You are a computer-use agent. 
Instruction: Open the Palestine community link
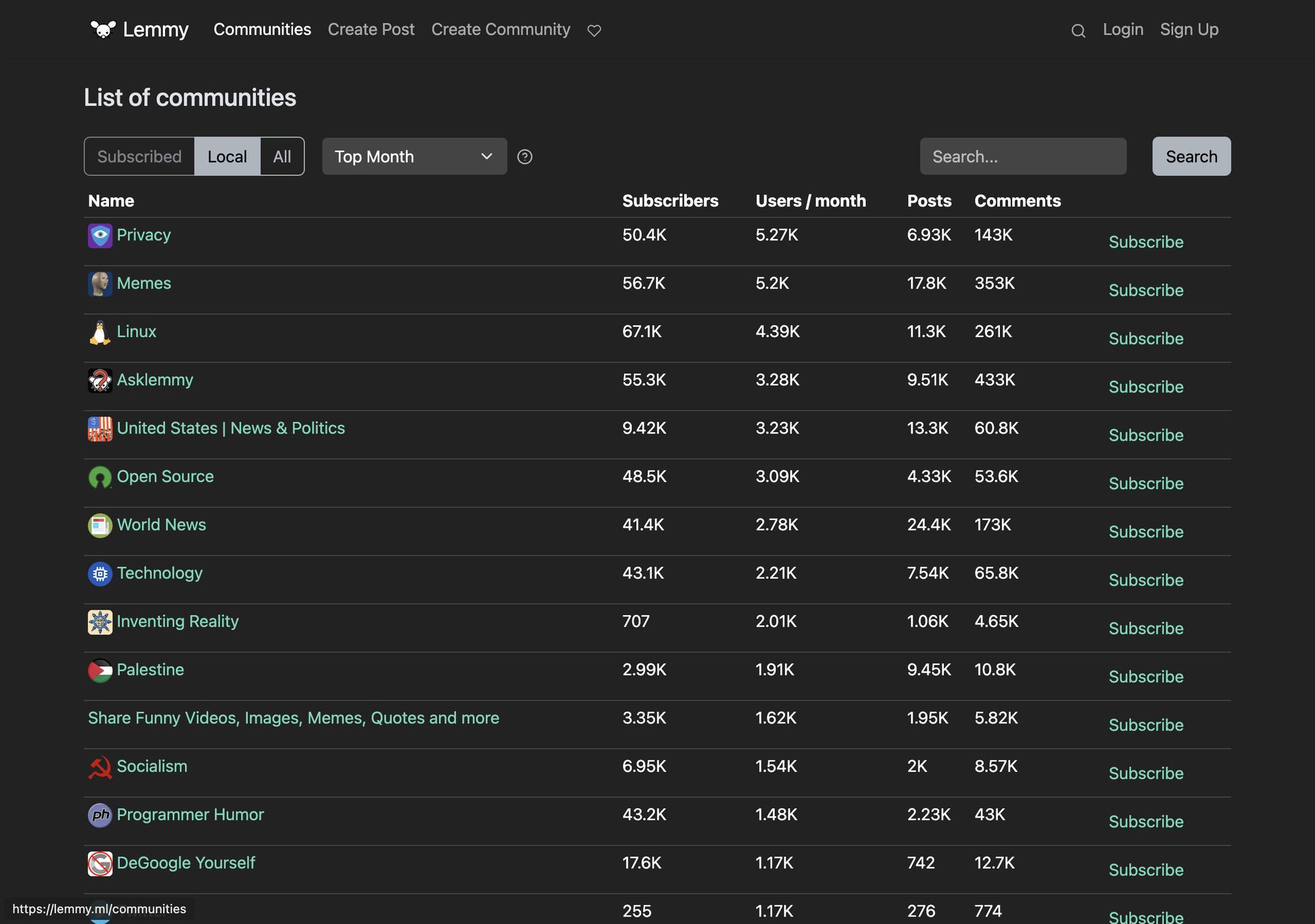tap(150, 670)
